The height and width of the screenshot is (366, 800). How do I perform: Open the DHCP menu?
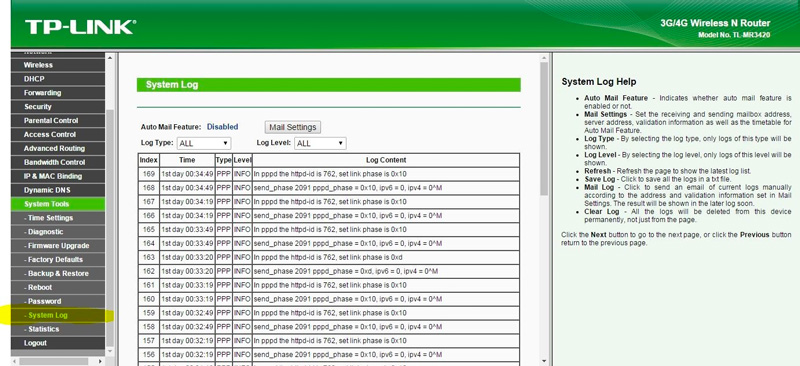tap(58, 79)
